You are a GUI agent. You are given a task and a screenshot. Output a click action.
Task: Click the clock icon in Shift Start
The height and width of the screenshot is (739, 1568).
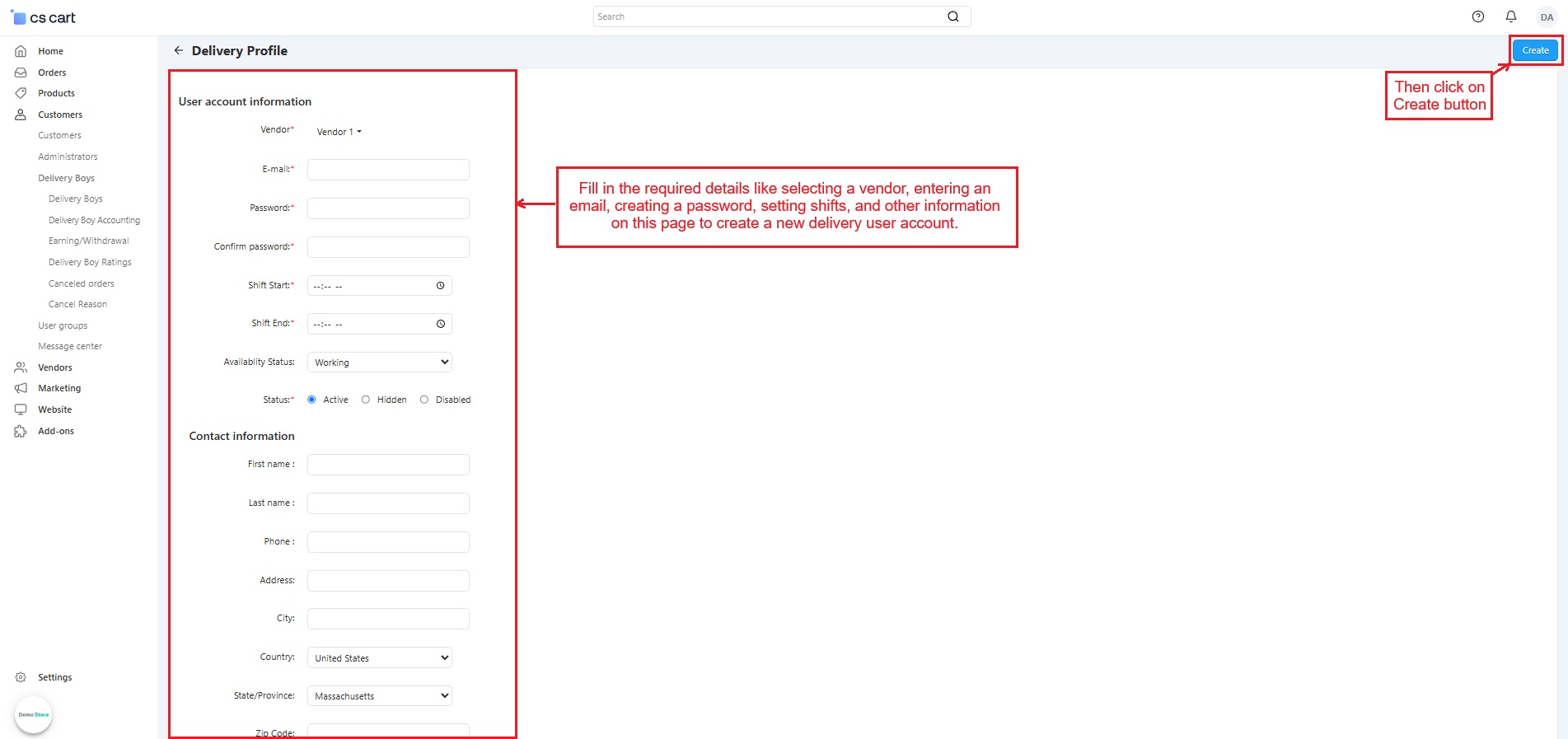click(441, 286)
